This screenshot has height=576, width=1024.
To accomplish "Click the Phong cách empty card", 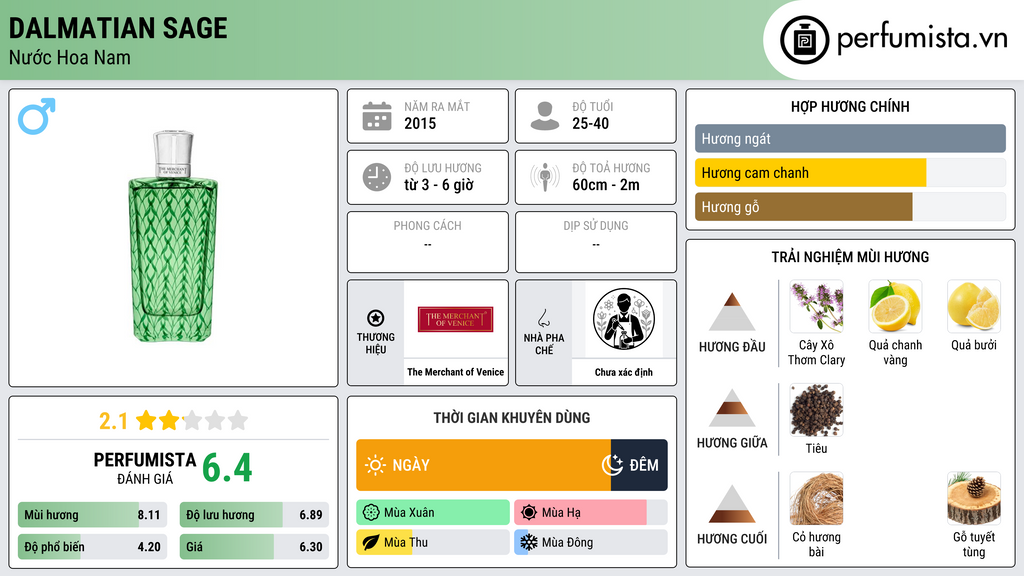I will click(x=428, y=242).
